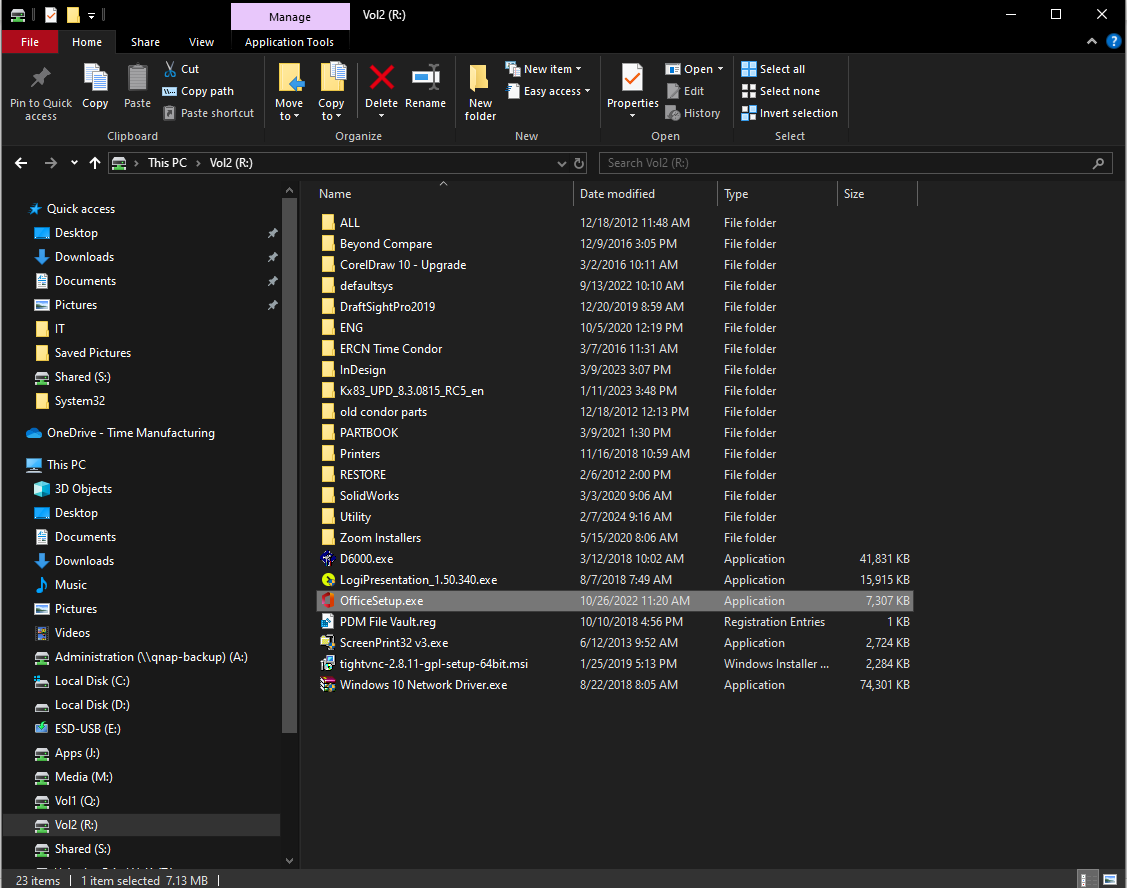Click Copy path in Clipboard group
This screenshot has height=888, width=1127.
(x=198, y=91)
